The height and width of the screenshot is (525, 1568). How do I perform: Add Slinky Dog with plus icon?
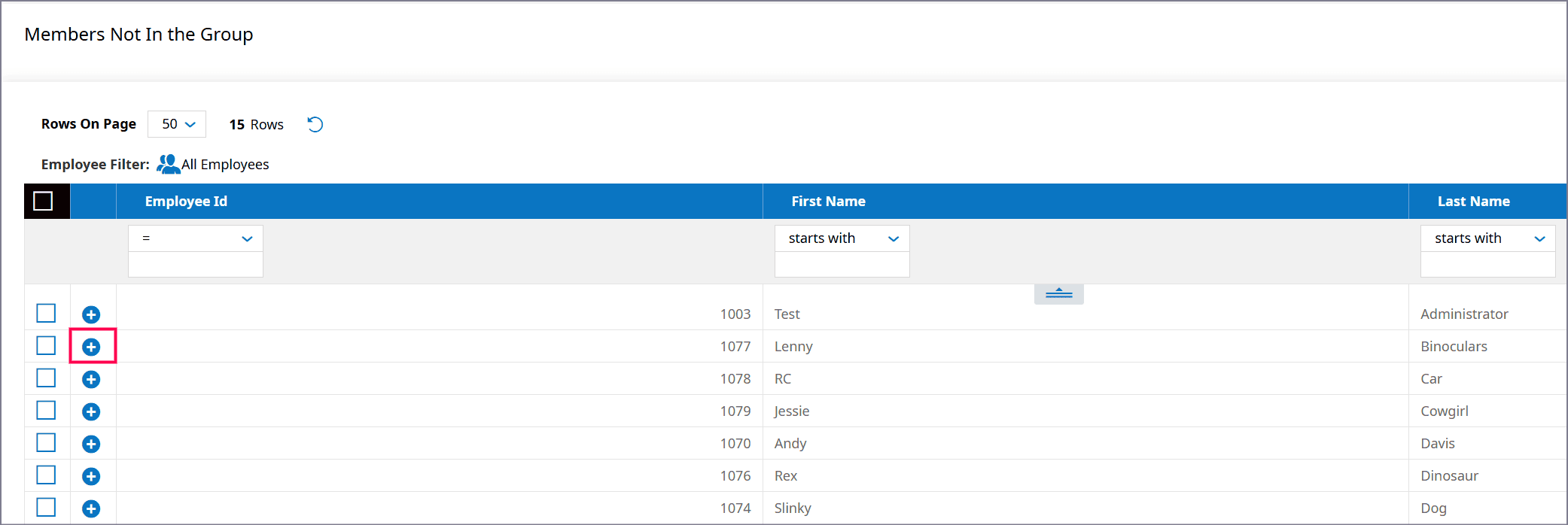tap(91, 508)
